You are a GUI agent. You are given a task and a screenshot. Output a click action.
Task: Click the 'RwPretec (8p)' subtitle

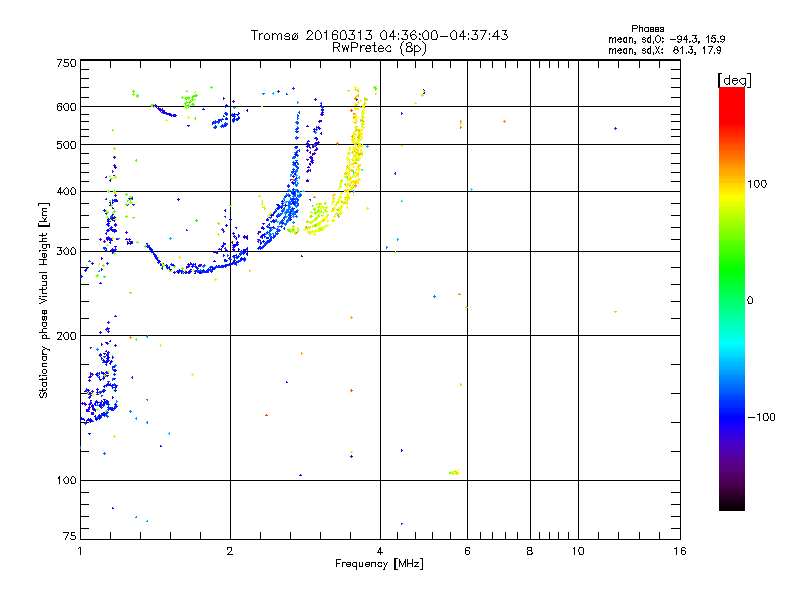379,48
